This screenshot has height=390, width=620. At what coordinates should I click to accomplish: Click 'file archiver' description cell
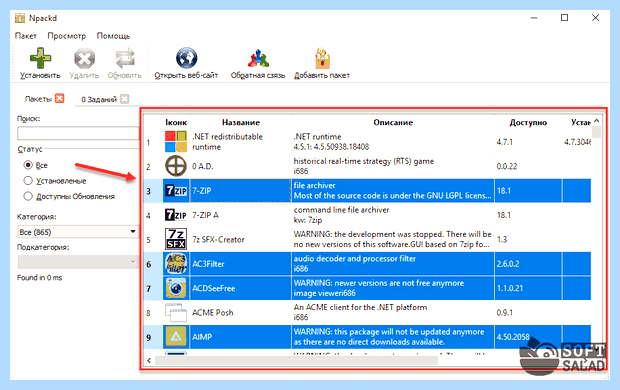[393, 191]
